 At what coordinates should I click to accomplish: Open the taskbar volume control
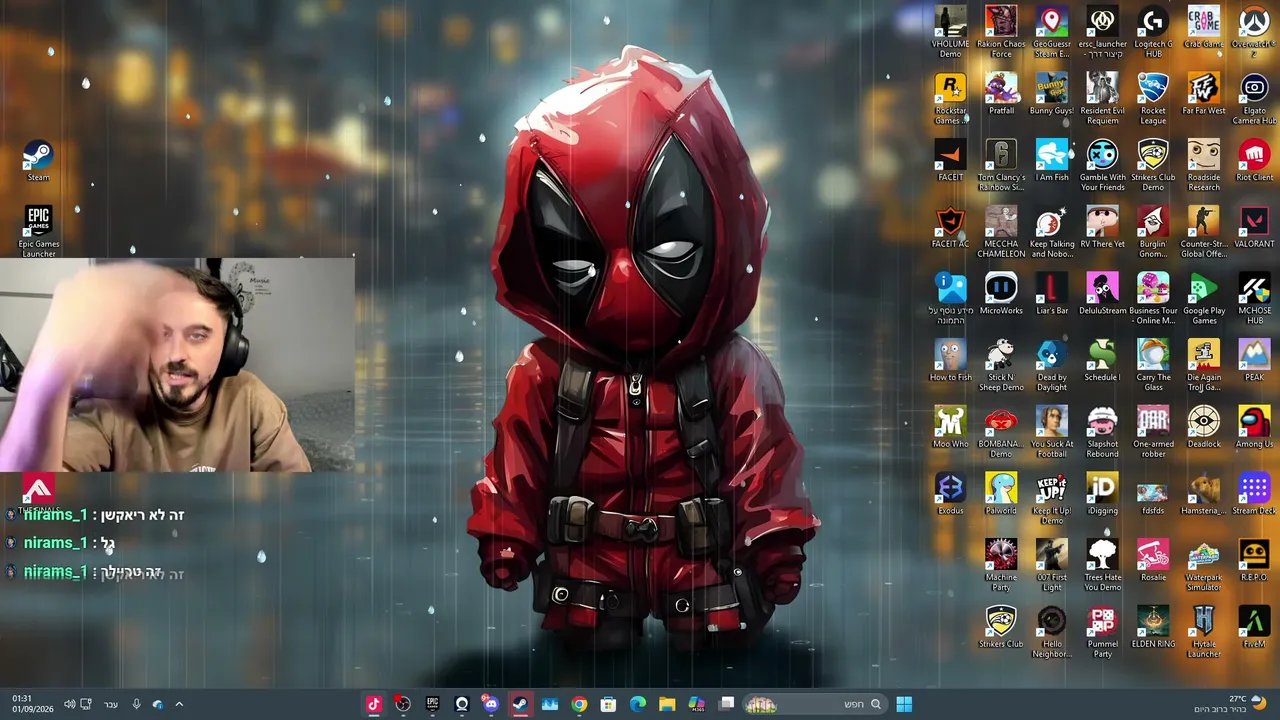point(69,704)
